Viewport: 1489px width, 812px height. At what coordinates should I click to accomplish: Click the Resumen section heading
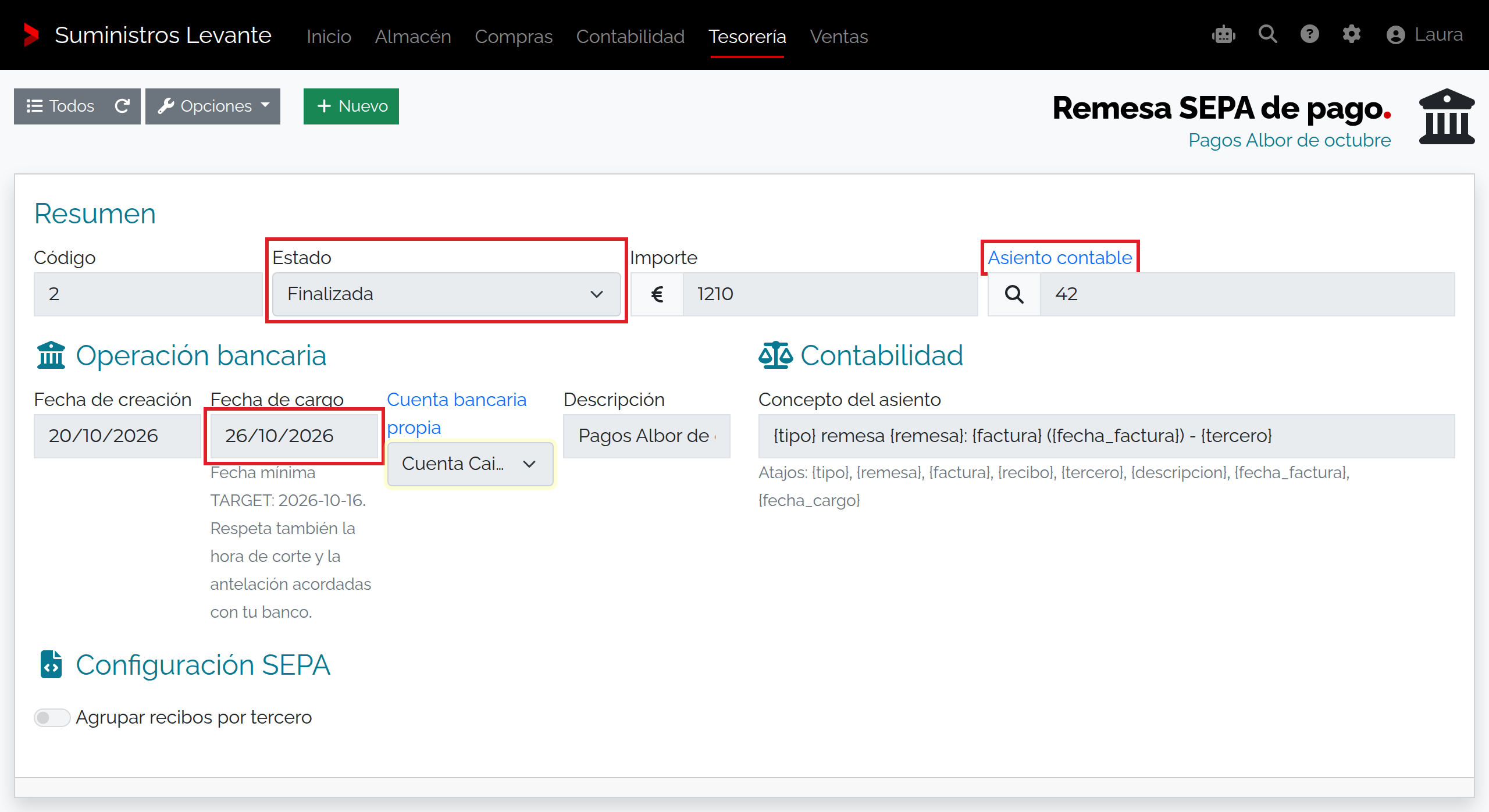(x=95, y=213)
